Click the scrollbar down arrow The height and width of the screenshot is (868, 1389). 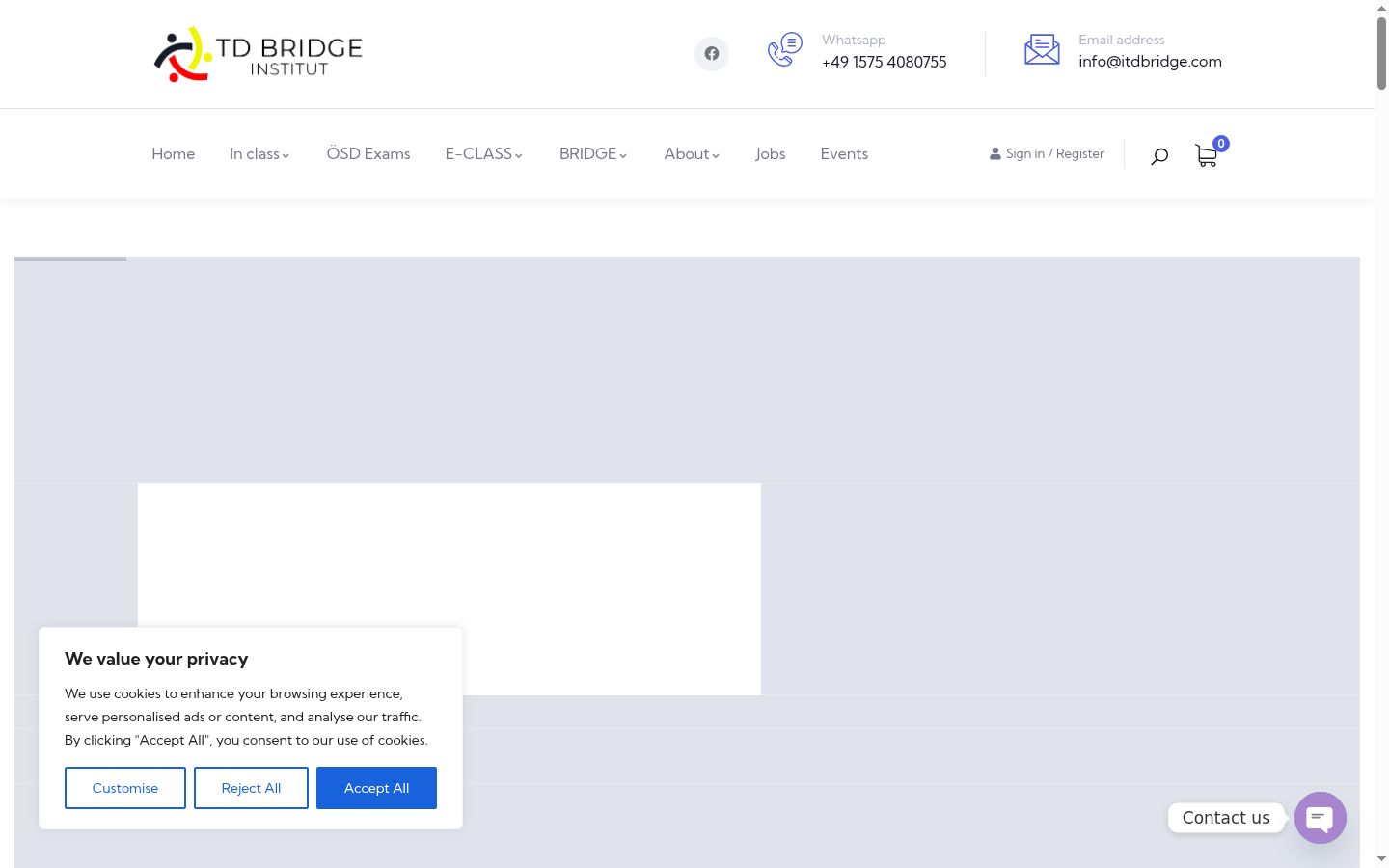1381,858
